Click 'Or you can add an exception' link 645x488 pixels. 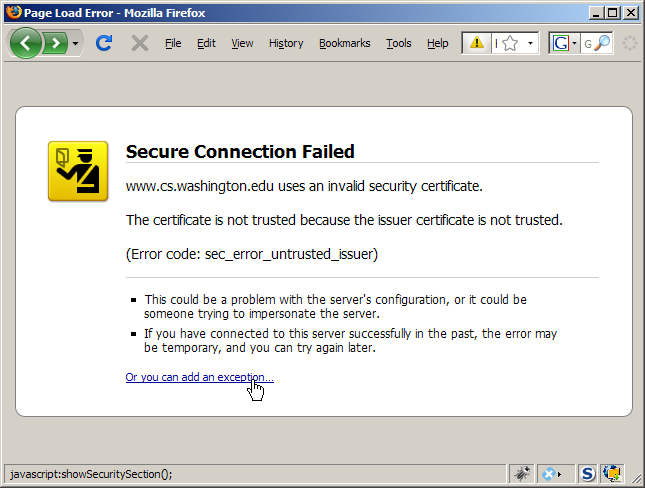coord(199,377)
